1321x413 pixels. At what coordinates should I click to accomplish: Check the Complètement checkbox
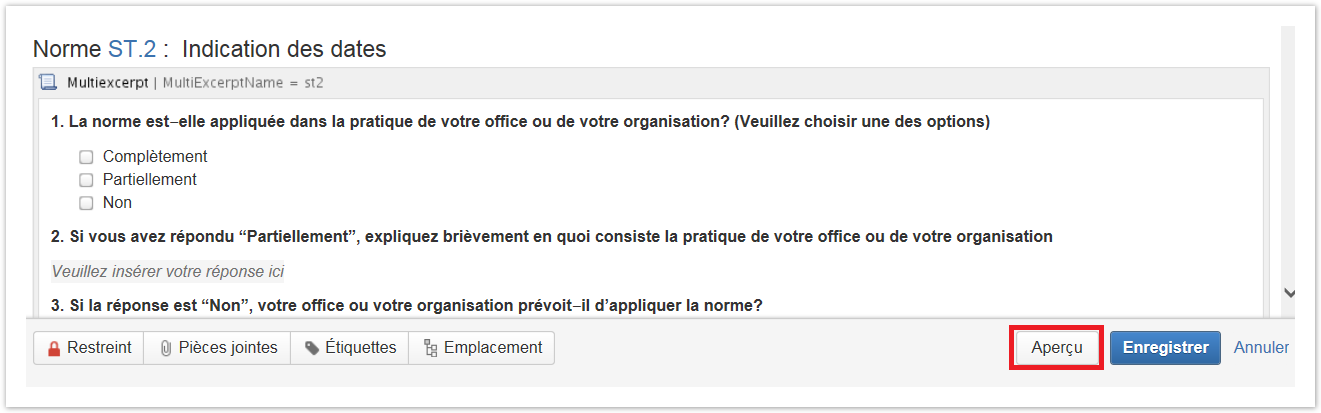pyautogui.click(x=86, y=157)
